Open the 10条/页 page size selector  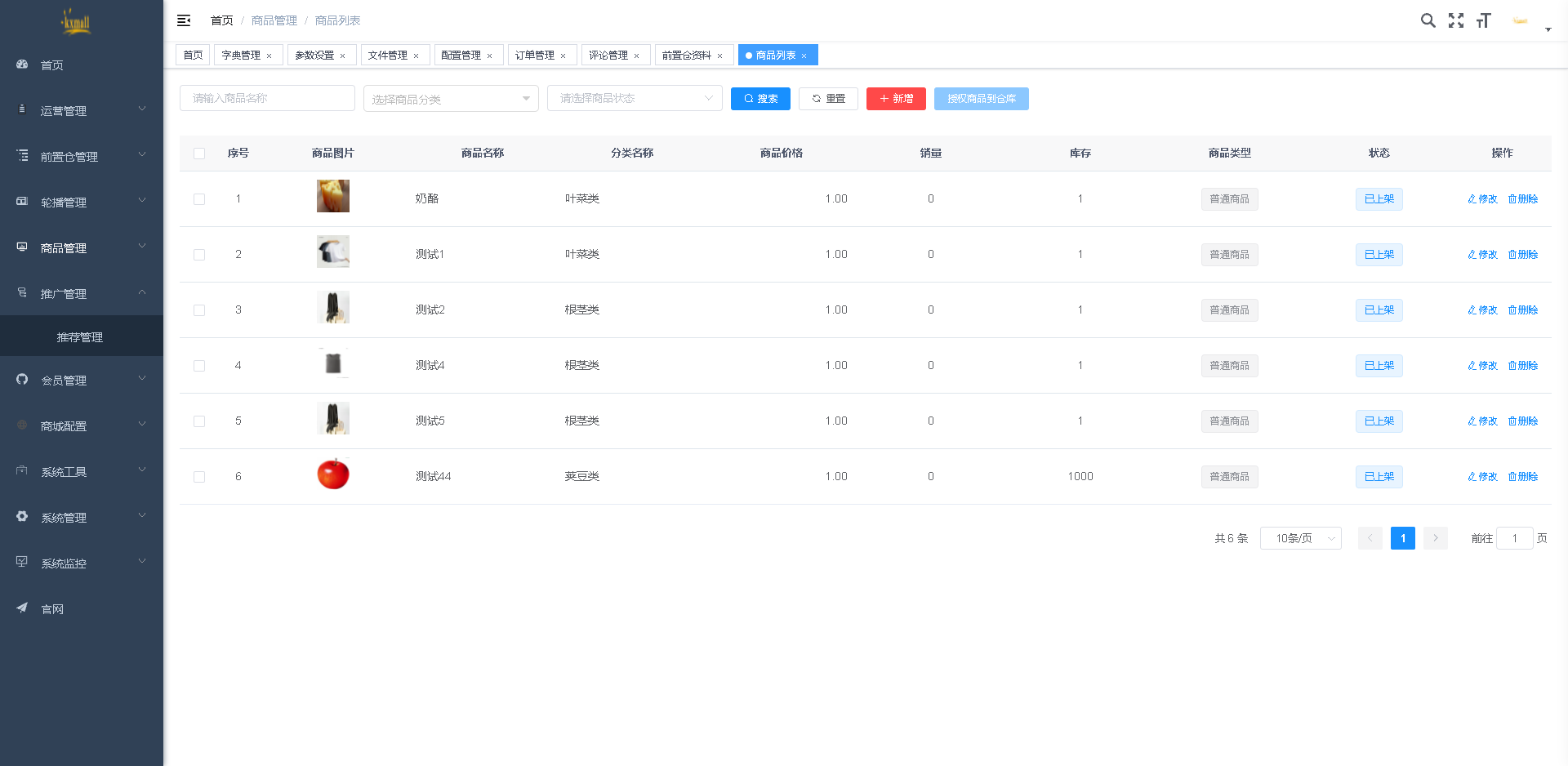click(x=1300, y=538)
